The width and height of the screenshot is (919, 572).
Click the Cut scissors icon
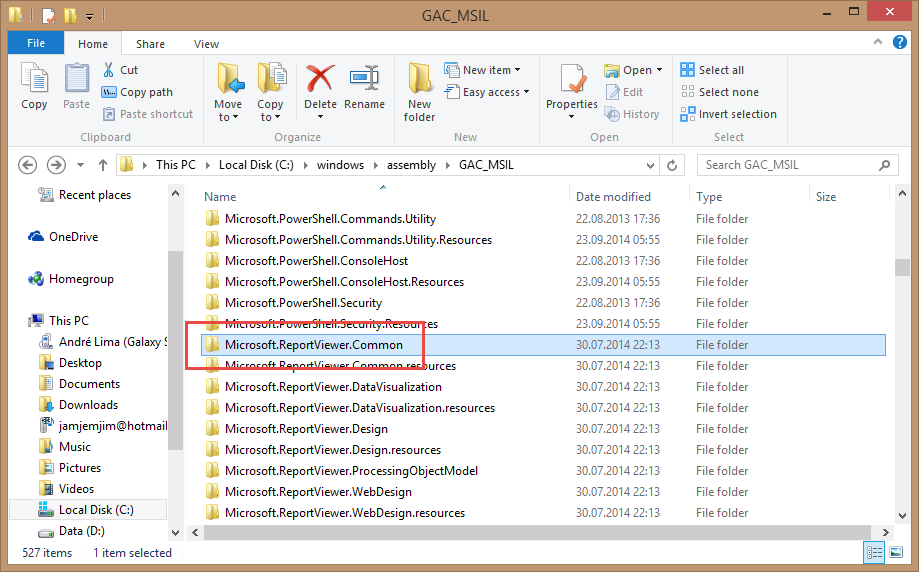[x=108, y=70]
